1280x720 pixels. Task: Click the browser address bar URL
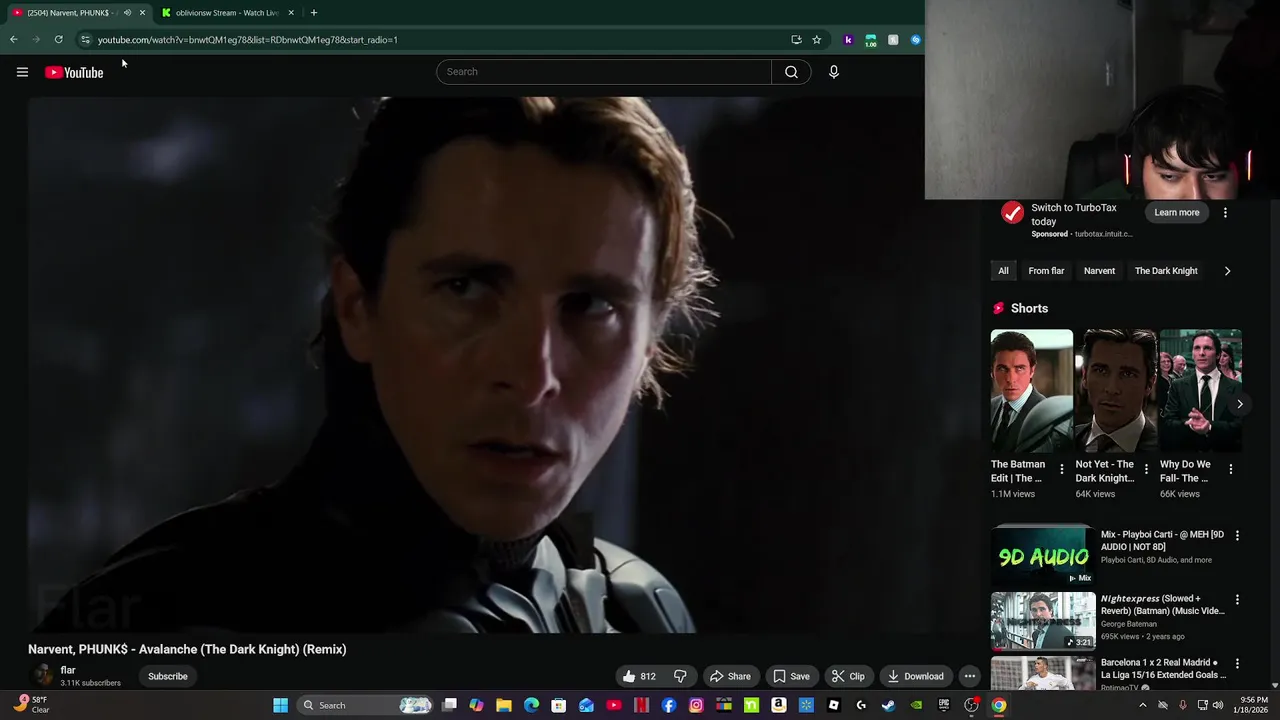point(248,40)
